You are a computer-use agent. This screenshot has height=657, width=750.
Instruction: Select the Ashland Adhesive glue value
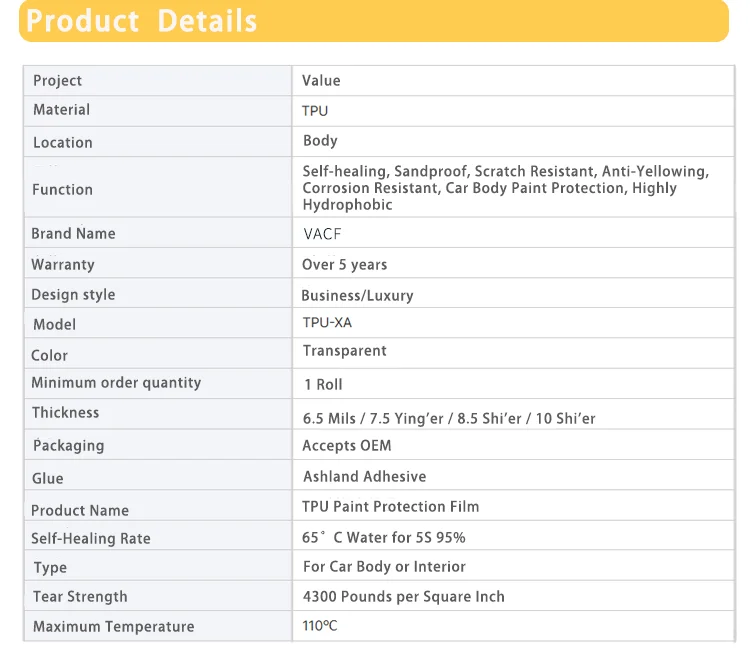point(364,476)
